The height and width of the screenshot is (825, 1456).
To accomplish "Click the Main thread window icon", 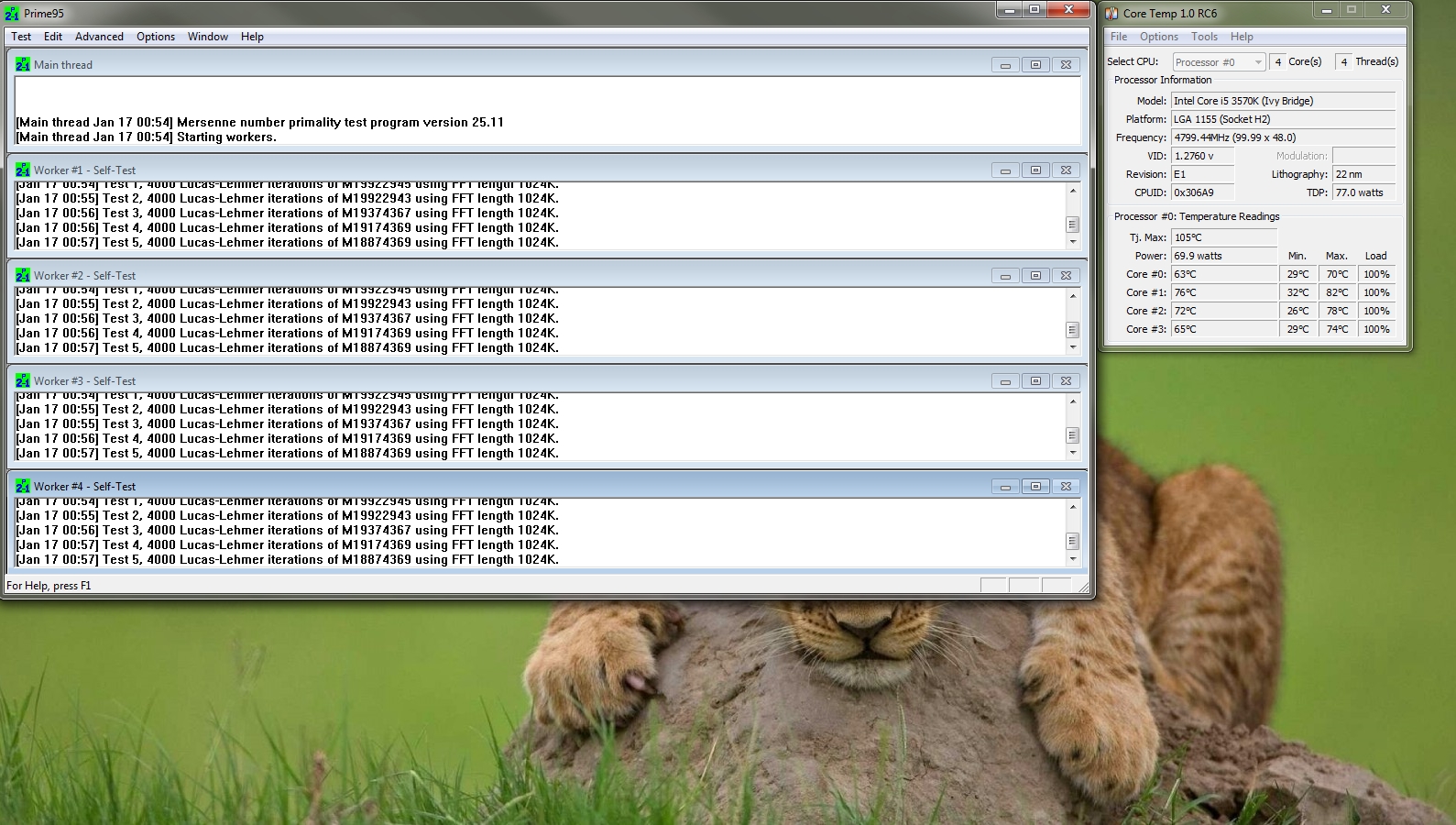I will tap(22, 65).
